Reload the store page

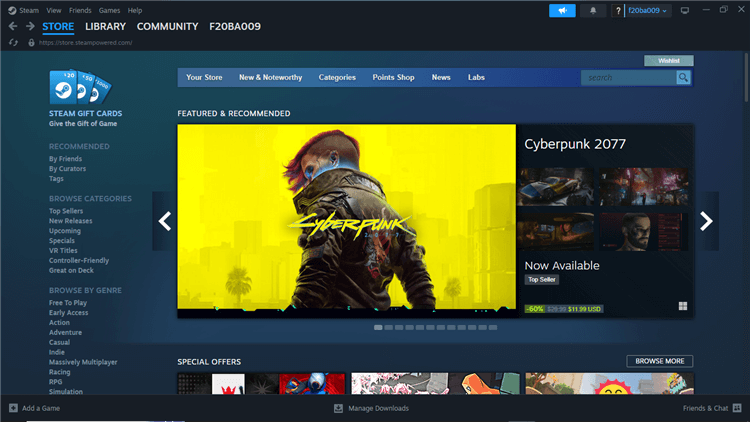click(13, 43)
